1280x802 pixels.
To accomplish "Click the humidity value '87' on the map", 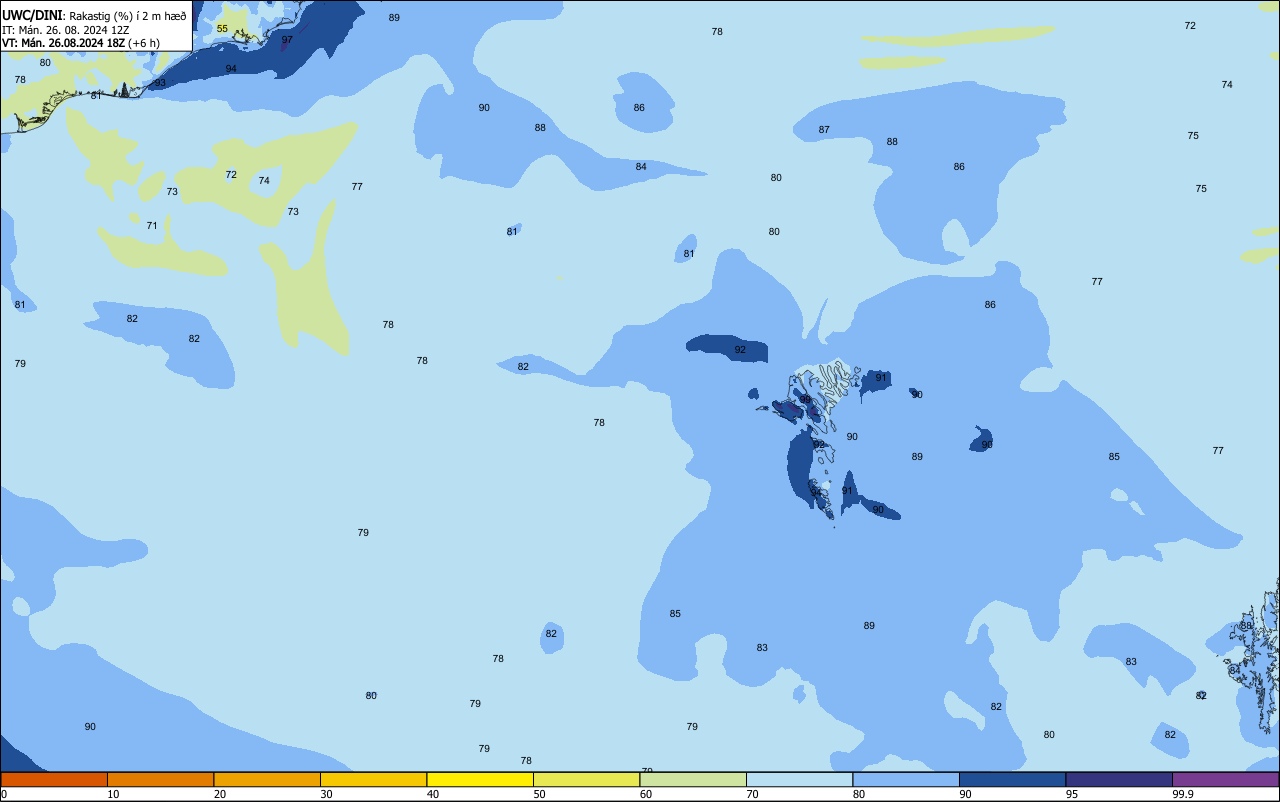I will click(x=824, y=130).
